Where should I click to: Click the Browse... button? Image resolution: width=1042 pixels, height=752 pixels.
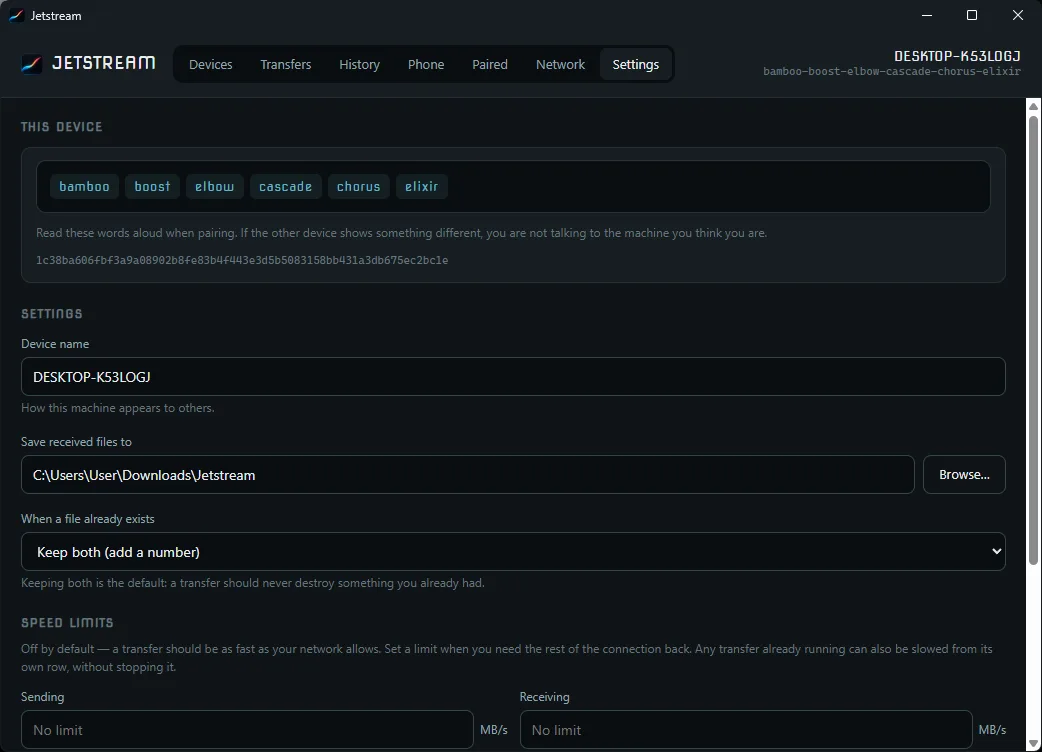click(x=964, y=474)
